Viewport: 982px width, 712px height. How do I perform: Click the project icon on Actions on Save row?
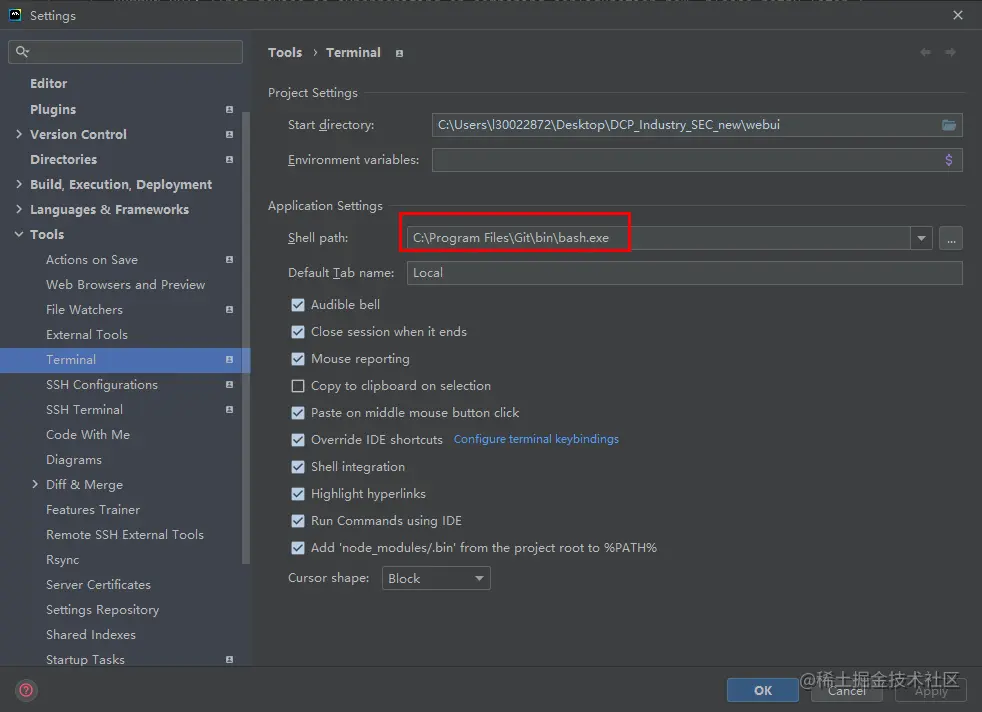[x=229, y=259]
